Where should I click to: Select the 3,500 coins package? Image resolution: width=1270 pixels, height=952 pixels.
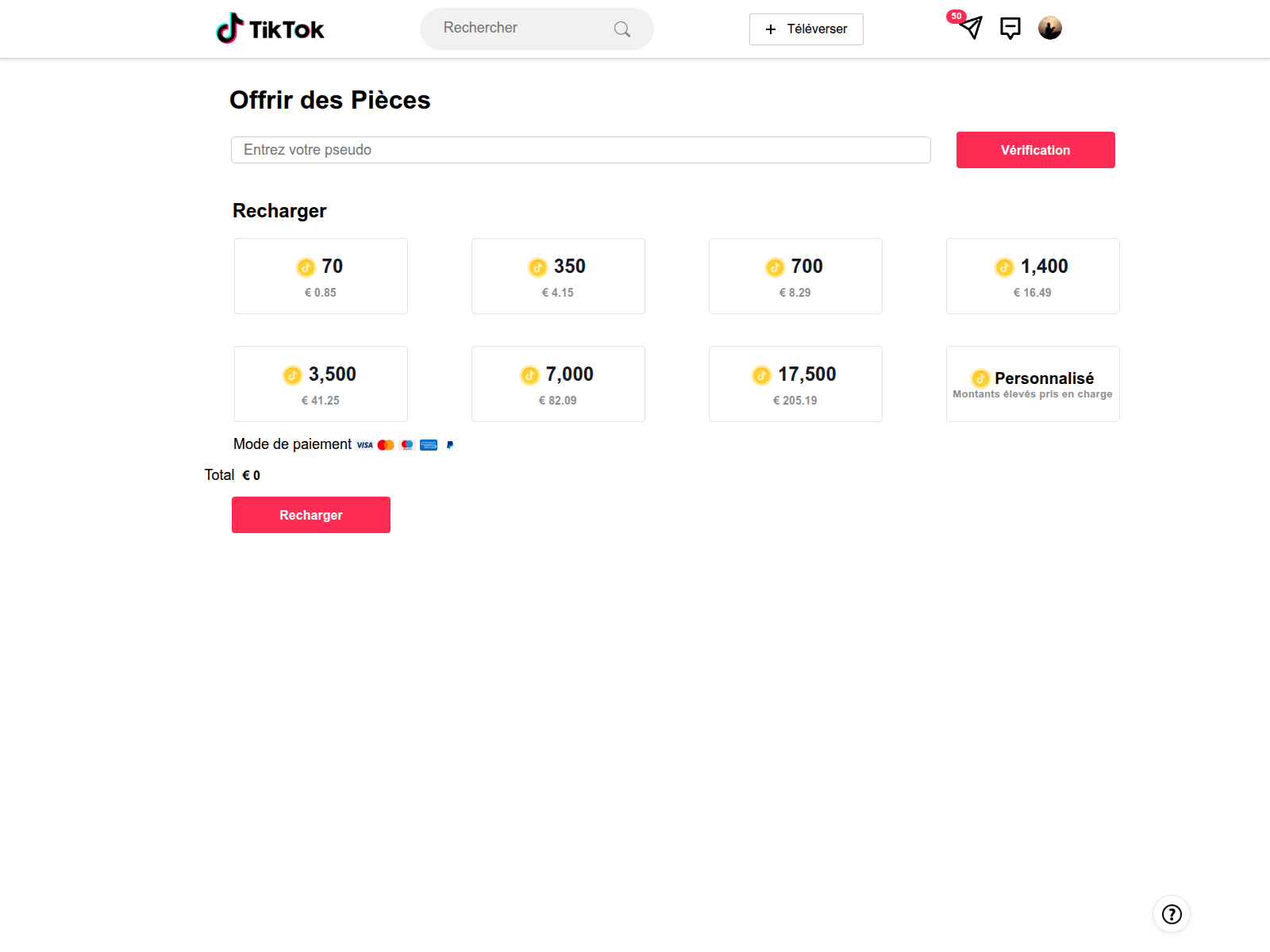(320, 383)
